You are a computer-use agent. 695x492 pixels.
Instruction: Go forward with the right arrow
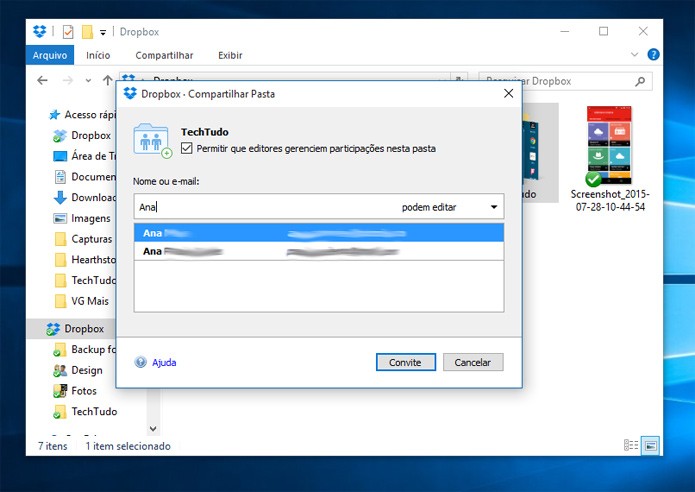pyautogui.click(x=68, y=80)
